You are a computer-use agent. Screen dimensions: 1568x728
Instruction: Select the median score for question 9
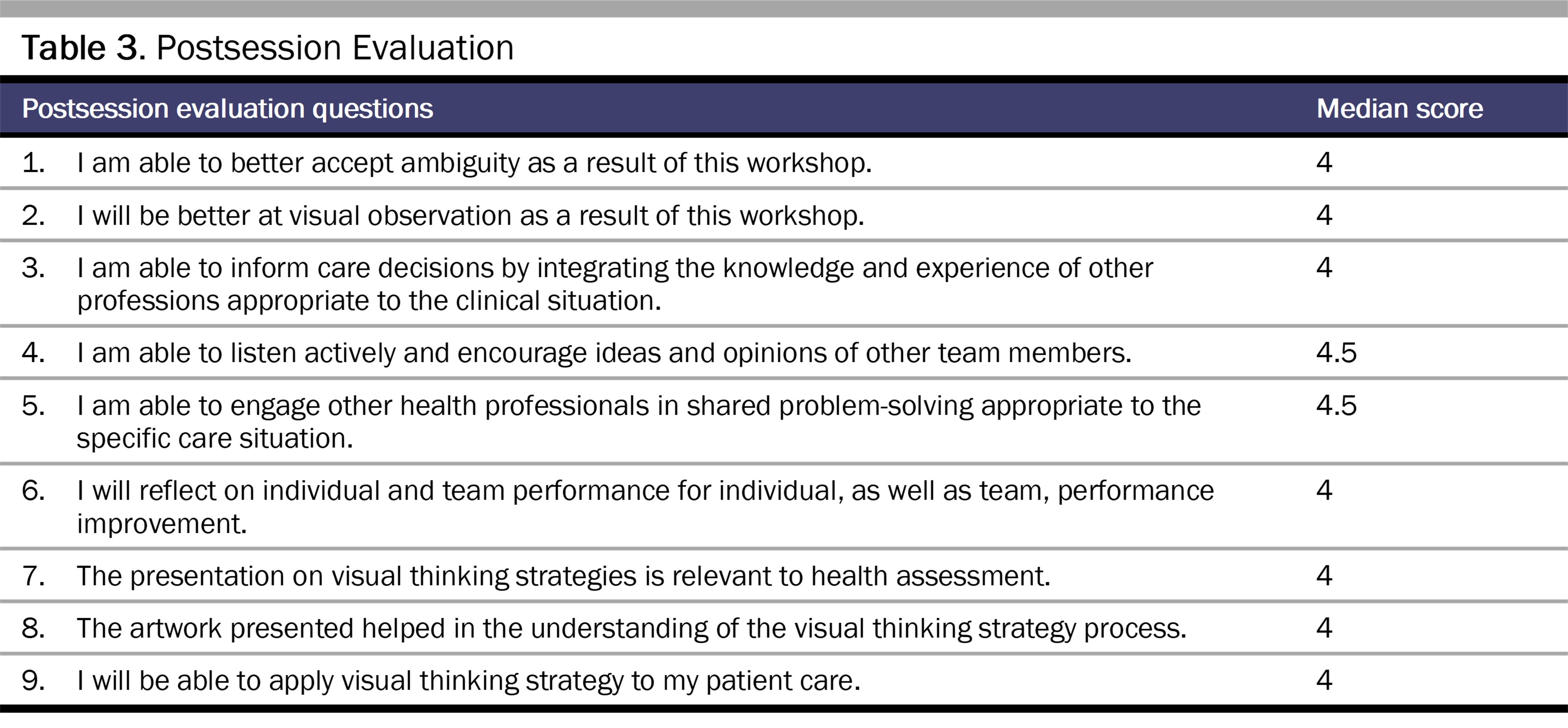pos(1324,680)
